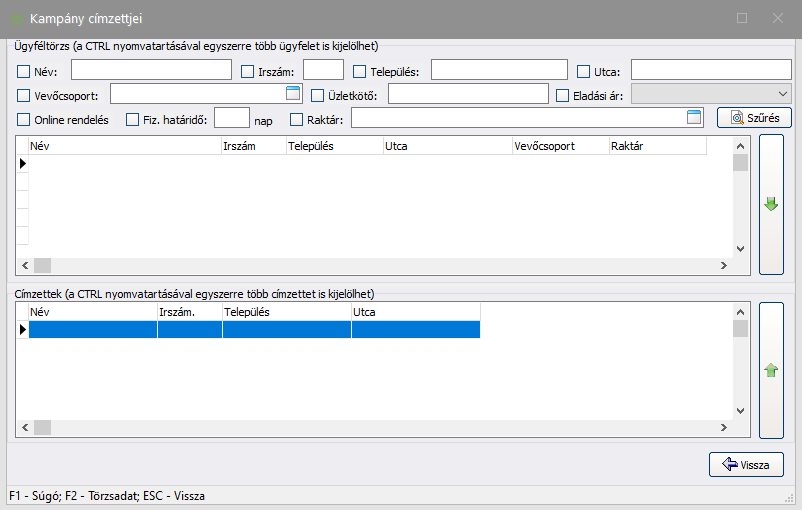Click the green down arrow add button

coord(770,204)
